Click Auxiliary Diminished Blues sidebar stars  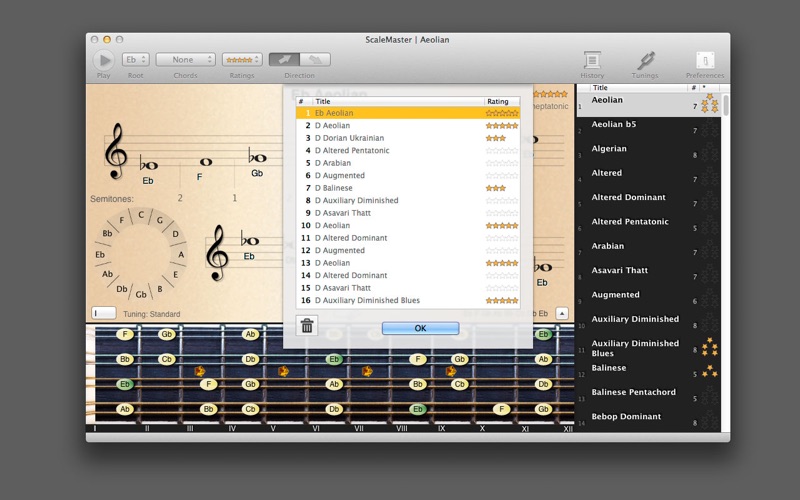(709, 347)
